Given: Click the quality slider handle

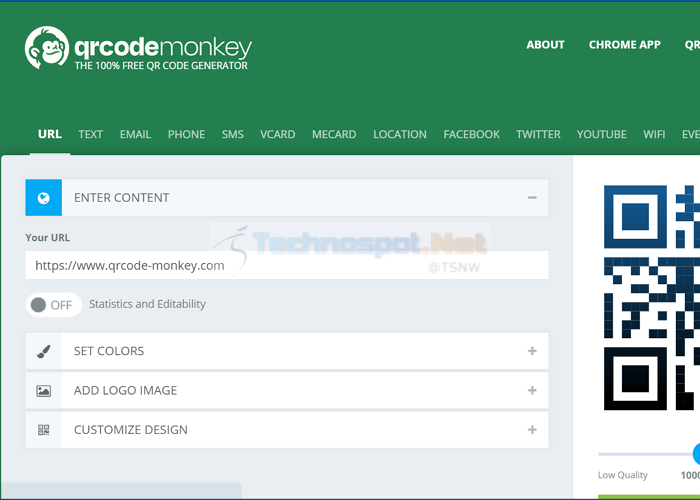Looking at the screenshot, I should click(696, 454).
